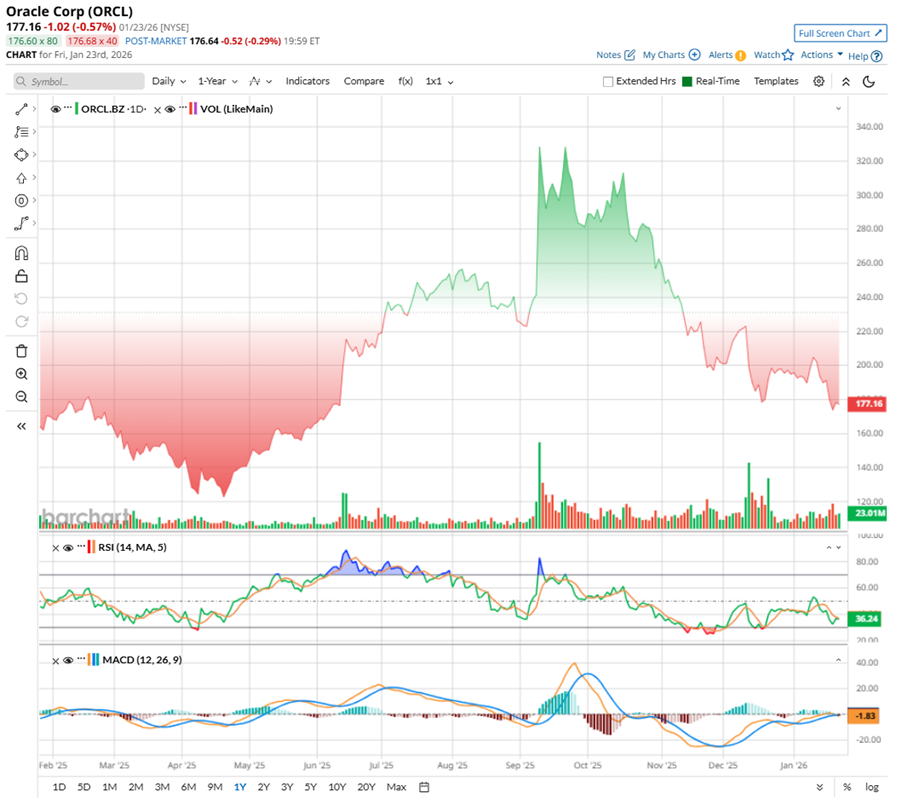902x804 pixels.
Task: Remove the VOL indicator
Action: [158, 110]
